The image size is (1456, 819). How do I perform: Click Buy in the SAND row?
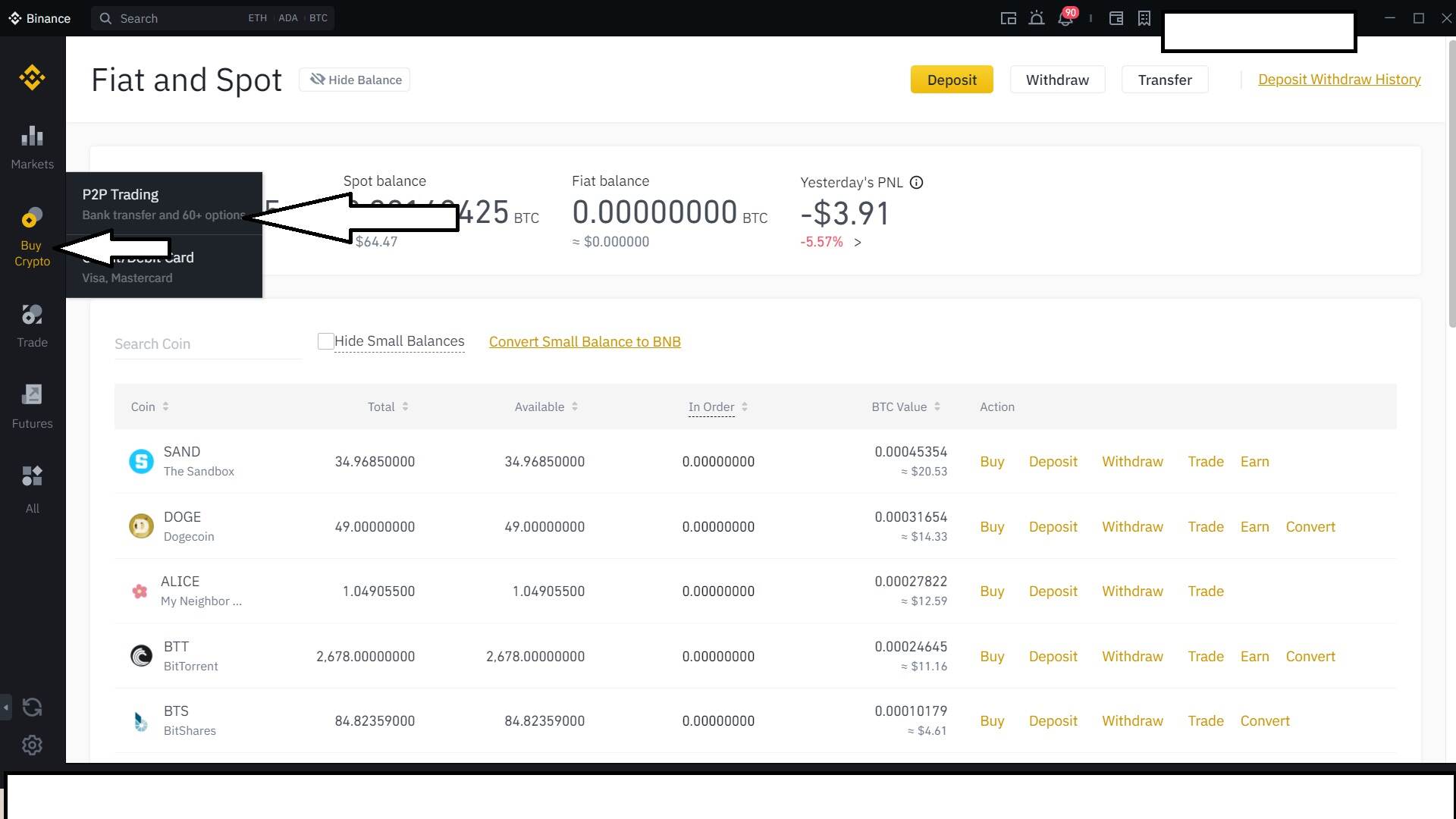tap(992, 461)
